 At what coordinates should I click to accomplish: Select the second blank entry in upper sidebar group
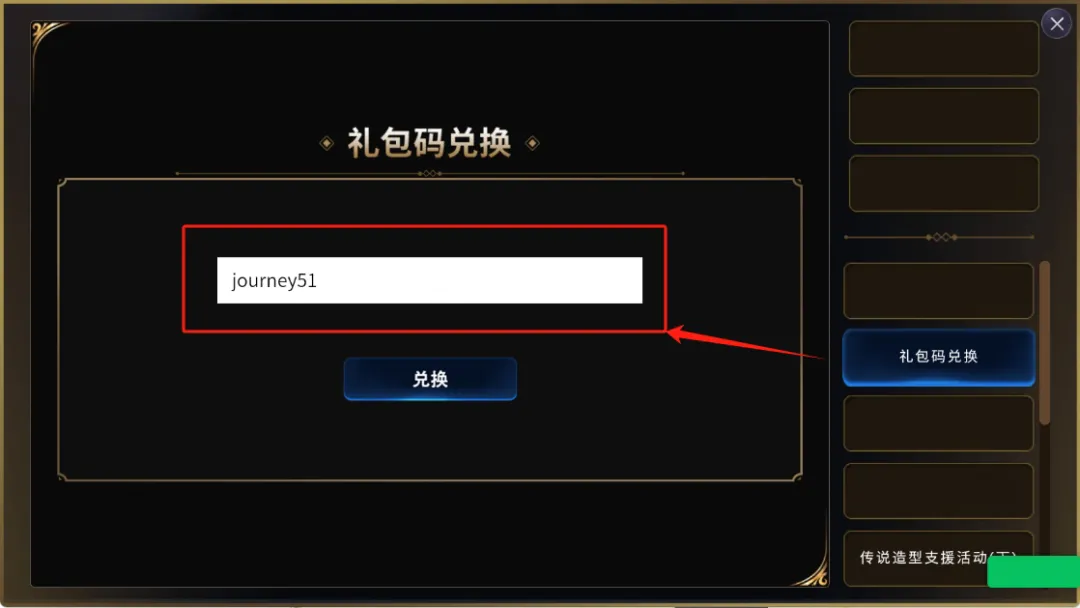pos(944,116)
